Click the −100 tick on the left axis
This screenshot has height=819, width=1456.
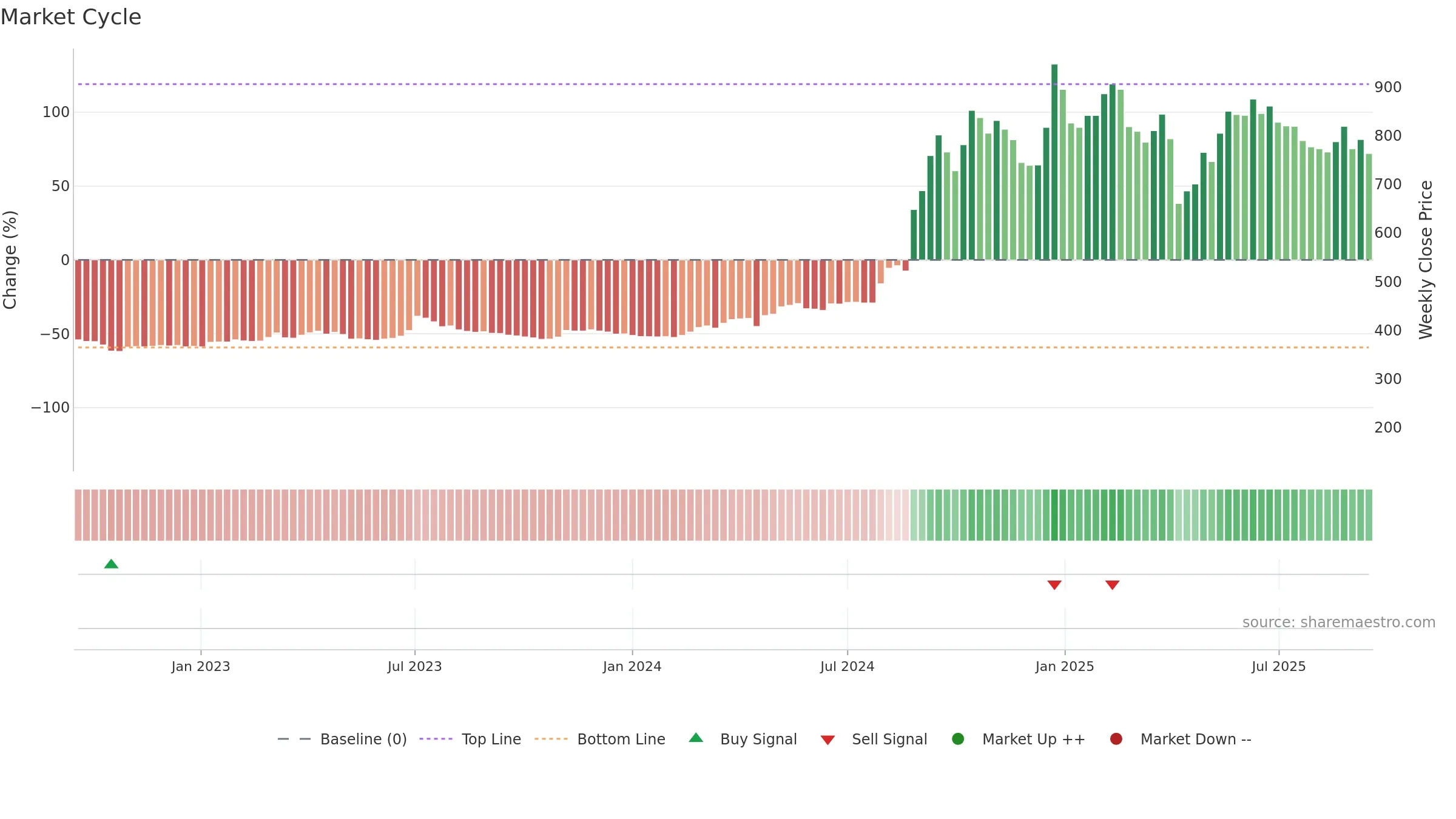(x=50, y=408)
